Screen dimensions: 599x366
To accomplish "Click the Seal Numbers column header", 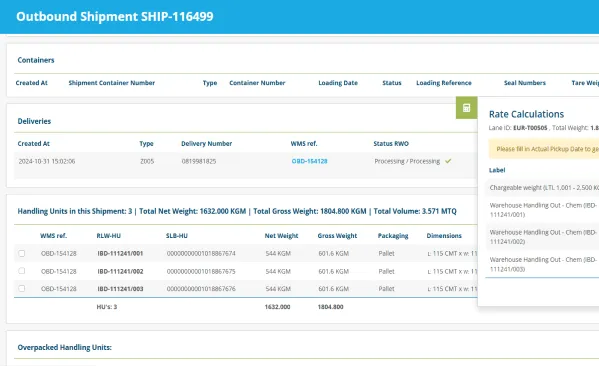I will [x=525, y=83].
